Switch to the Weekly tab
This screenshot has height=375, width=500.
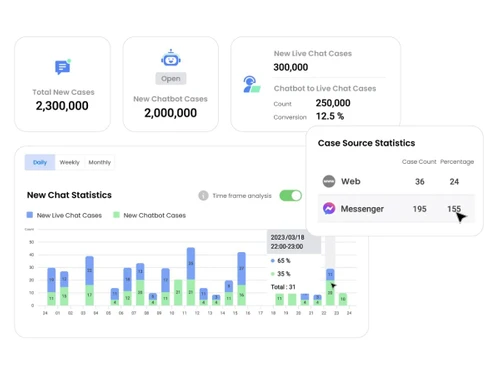pos(69,162)
